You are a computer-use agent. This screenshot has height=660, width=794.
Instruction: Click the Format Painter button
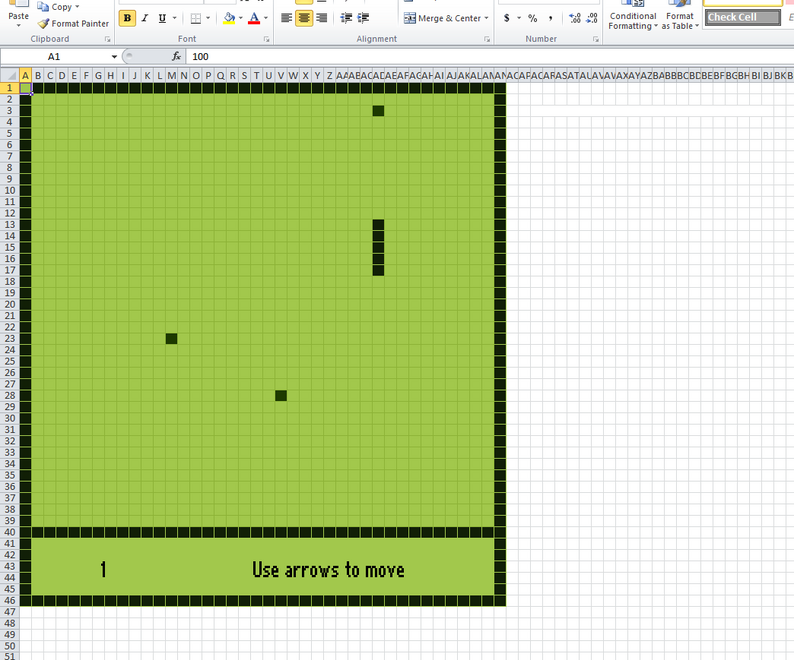click(73, 24)
